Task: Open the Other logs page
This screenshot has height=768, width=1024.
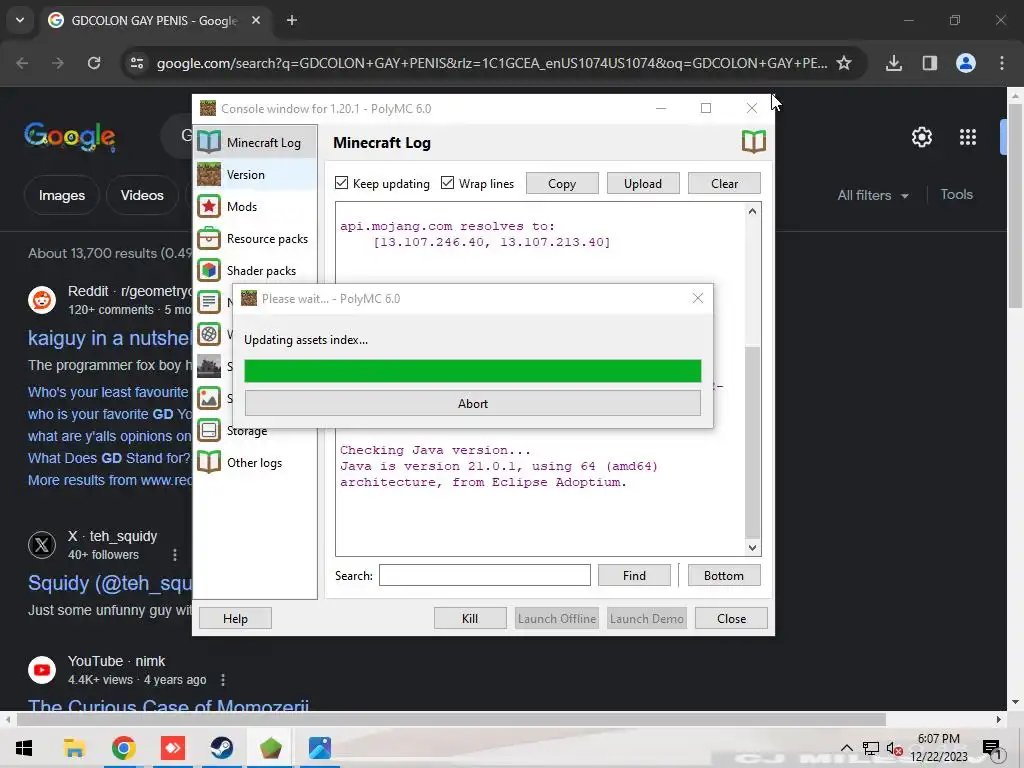Action: tap(255, 463)
